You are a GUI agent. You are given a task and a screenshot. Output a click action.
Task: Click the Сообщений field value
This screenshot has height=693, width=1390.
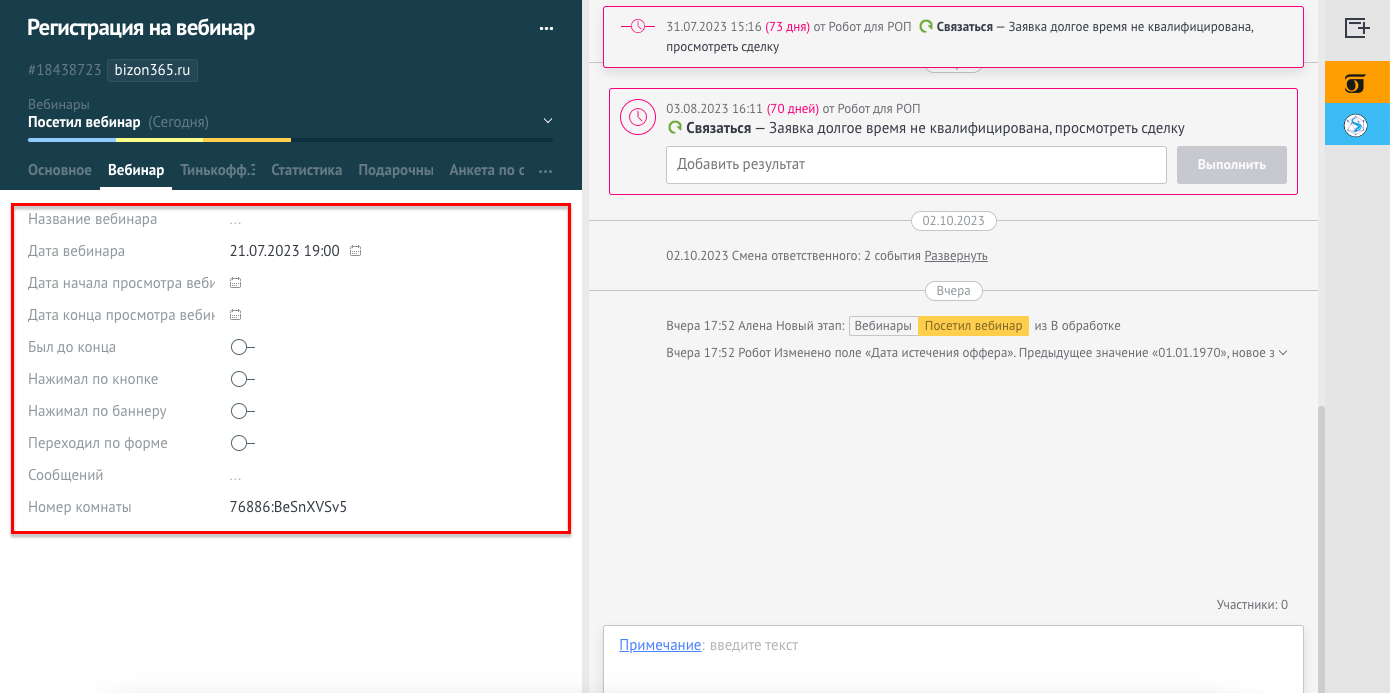235,476
